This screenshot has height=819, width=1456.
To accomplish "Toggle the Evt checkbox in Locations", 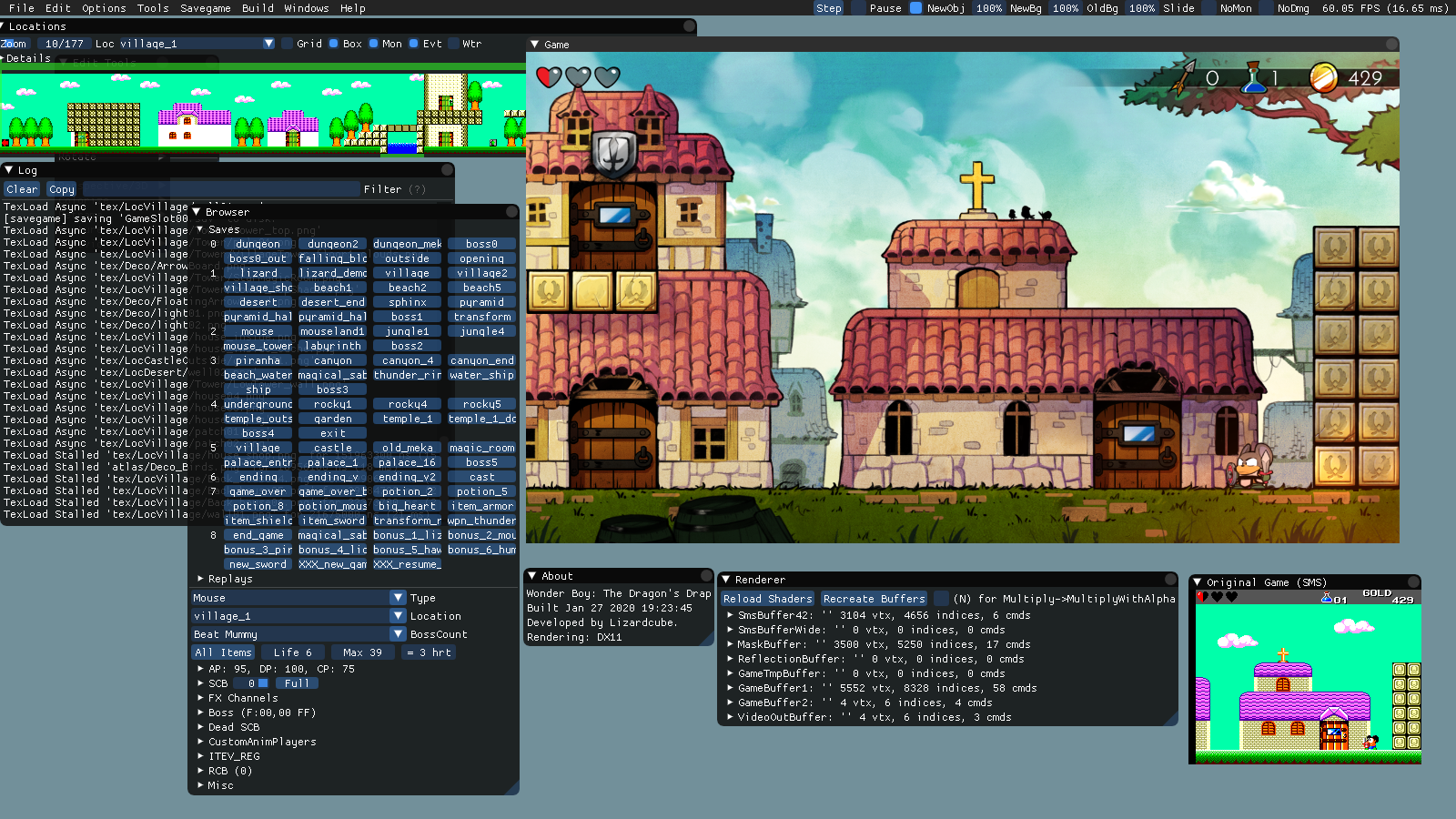I will (x=414, y=44).
